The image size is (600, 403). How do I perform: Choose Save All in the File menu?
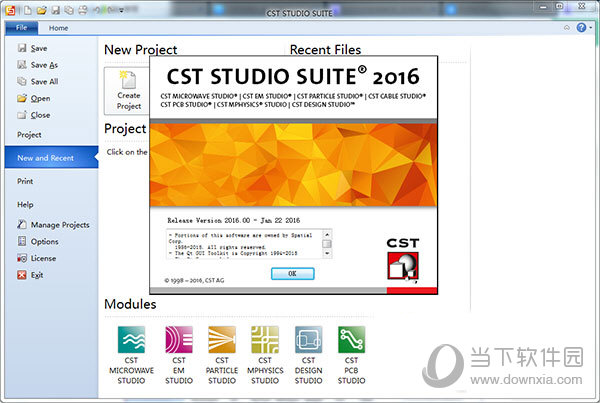[x=38, y=82]
